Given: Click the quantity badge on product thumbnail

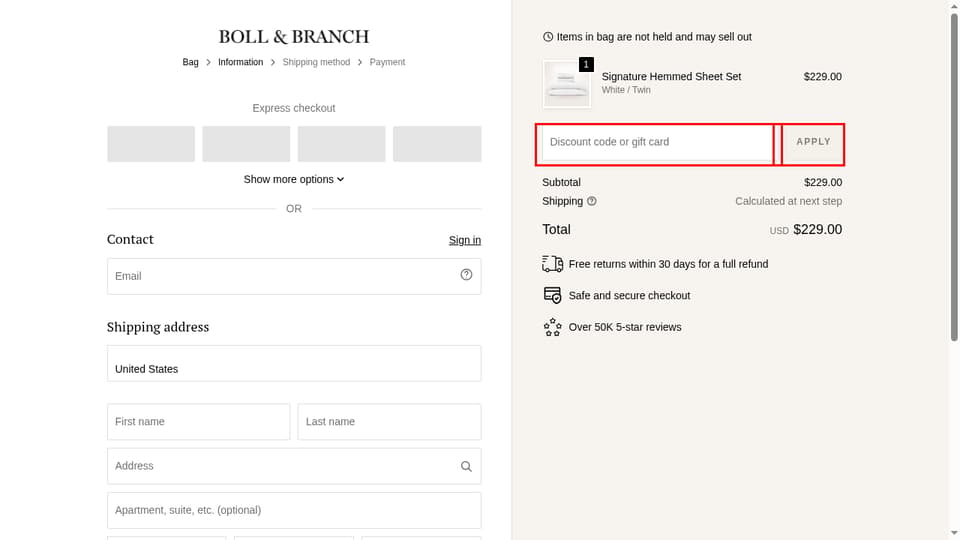Looking at the screenshot, I should 586,64.
